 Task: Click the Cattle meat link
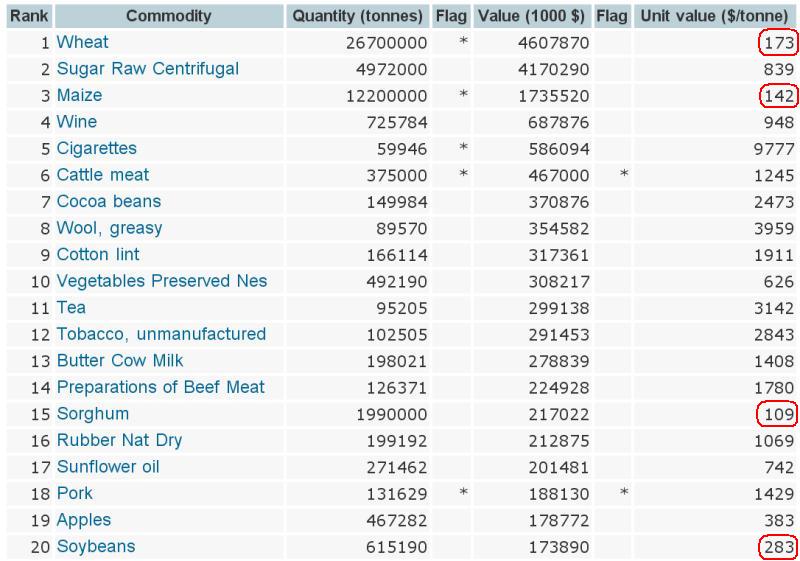coord(102,175)
